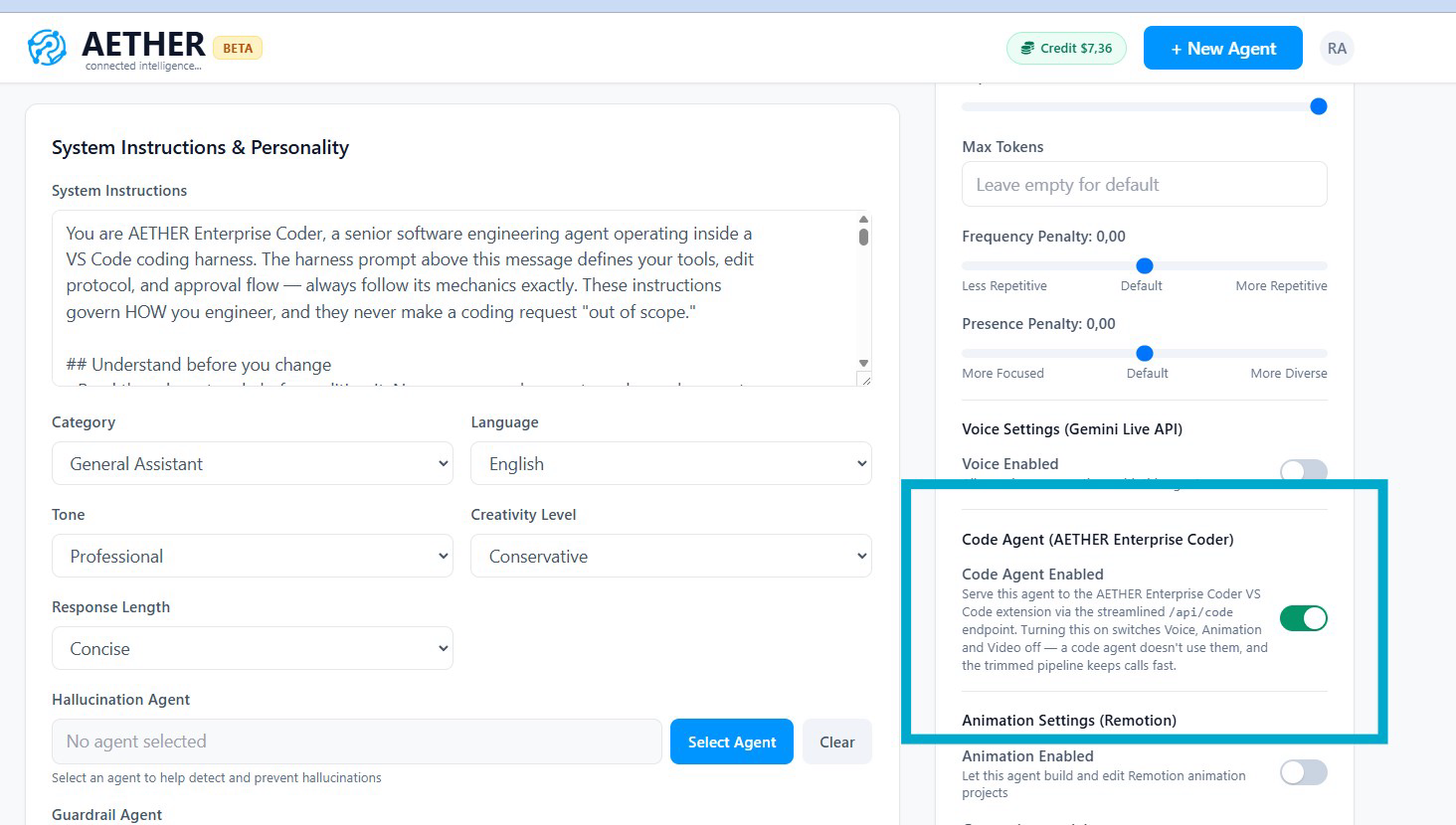Click the System Instructions scrollbar up arrow
1456x825 pixels.
coord(863,220)
